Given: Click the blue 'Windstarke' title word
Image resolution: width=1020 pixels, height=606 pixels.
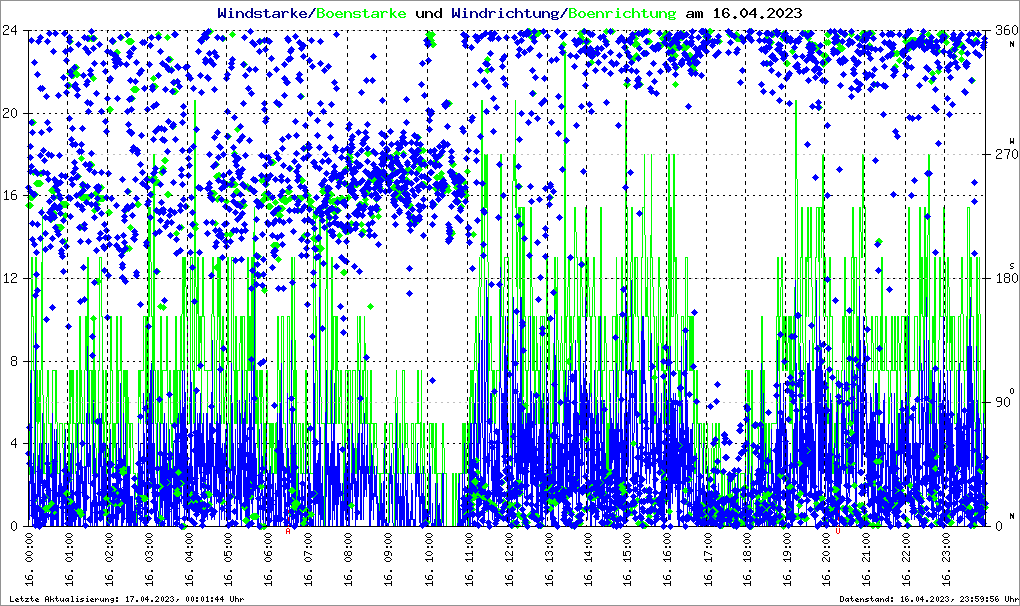Looking at the screenshot, I should click(x=261, y=13).
